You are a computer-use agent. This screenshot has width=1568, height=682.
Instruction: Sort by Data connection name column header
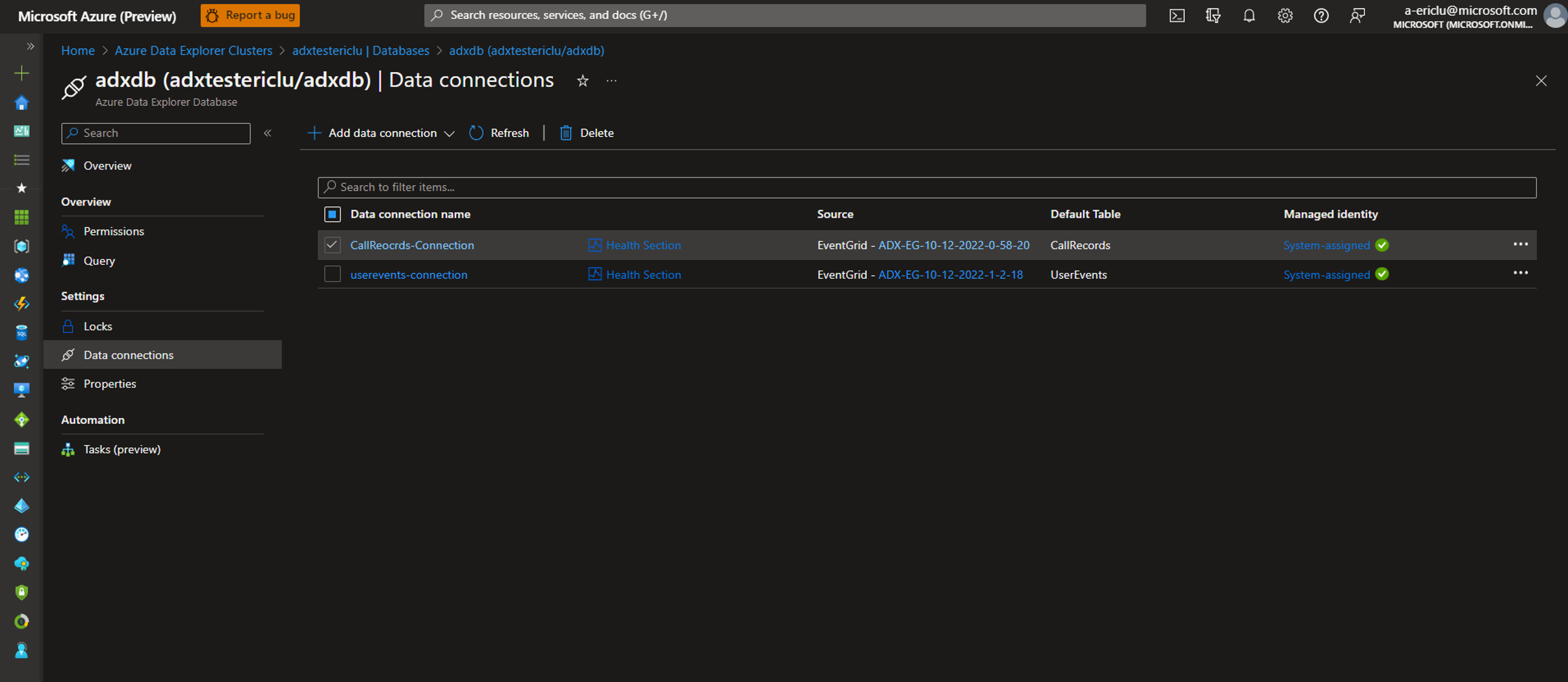click(410, 214)
